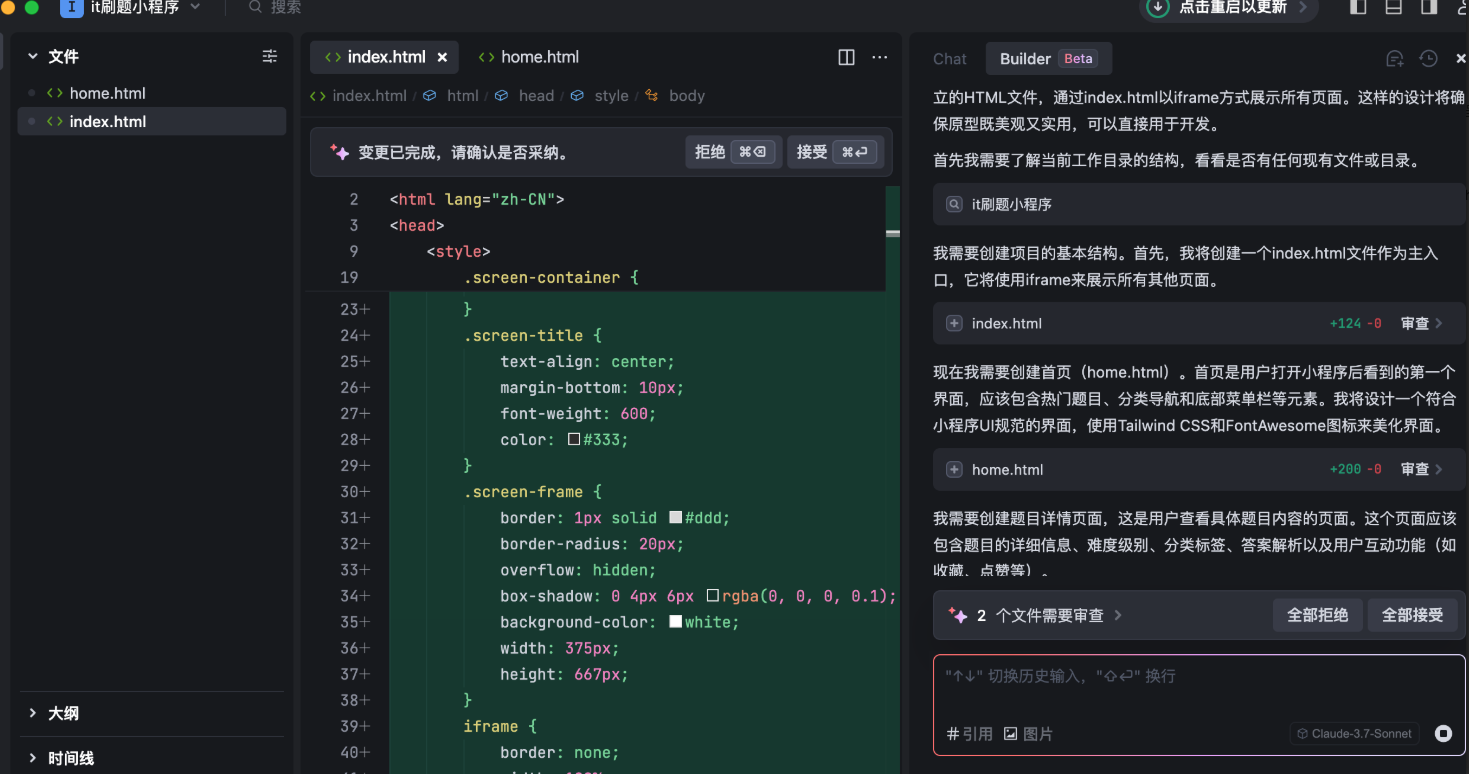Screen dimensions: 1469x774
Task: Open the chat history clock icon
Action: coord(1428,59)
